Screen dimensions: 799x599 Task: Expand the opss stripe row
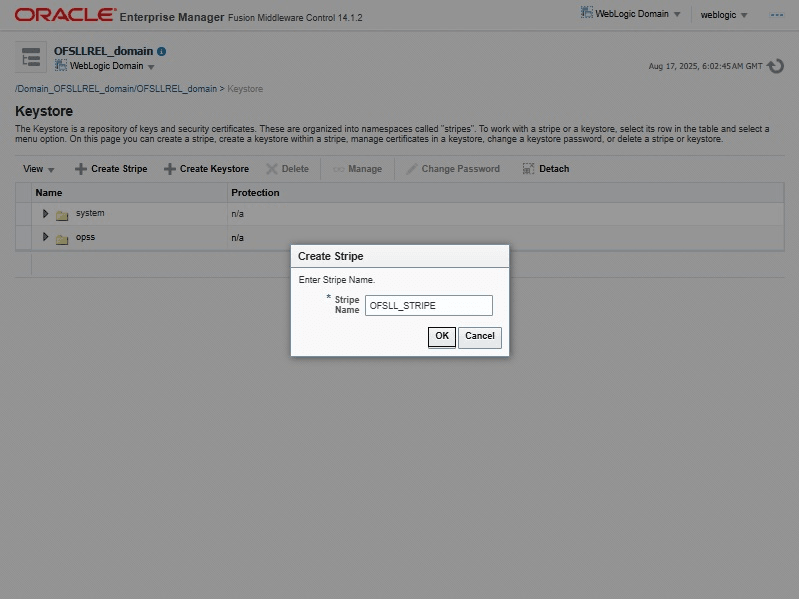click(x=45, y=237)
